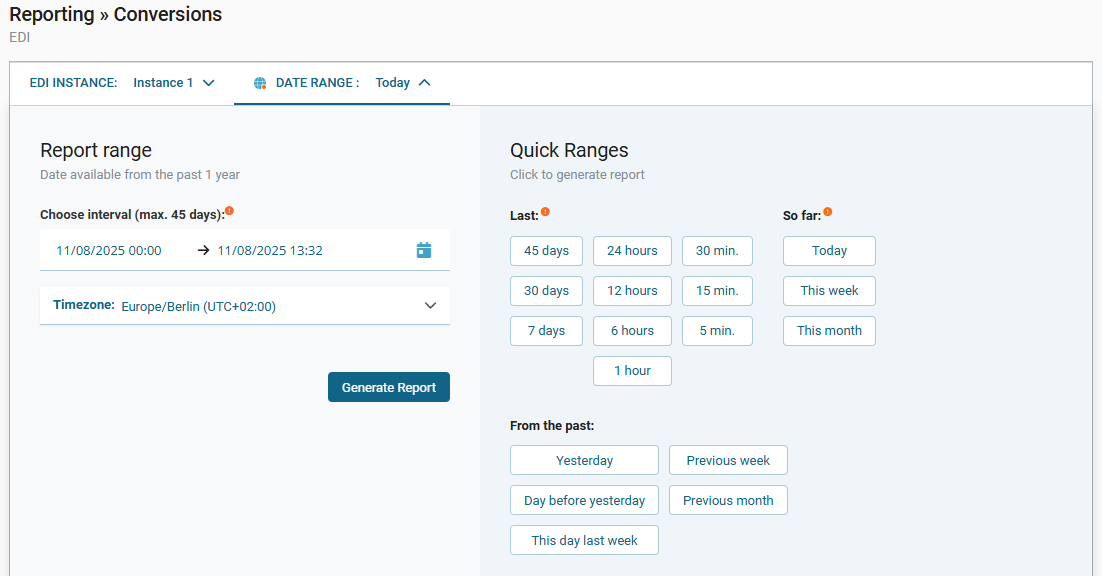Choose the last 24 hours range
Screen dimensions: 1102x576
click(x=632, y=251)
